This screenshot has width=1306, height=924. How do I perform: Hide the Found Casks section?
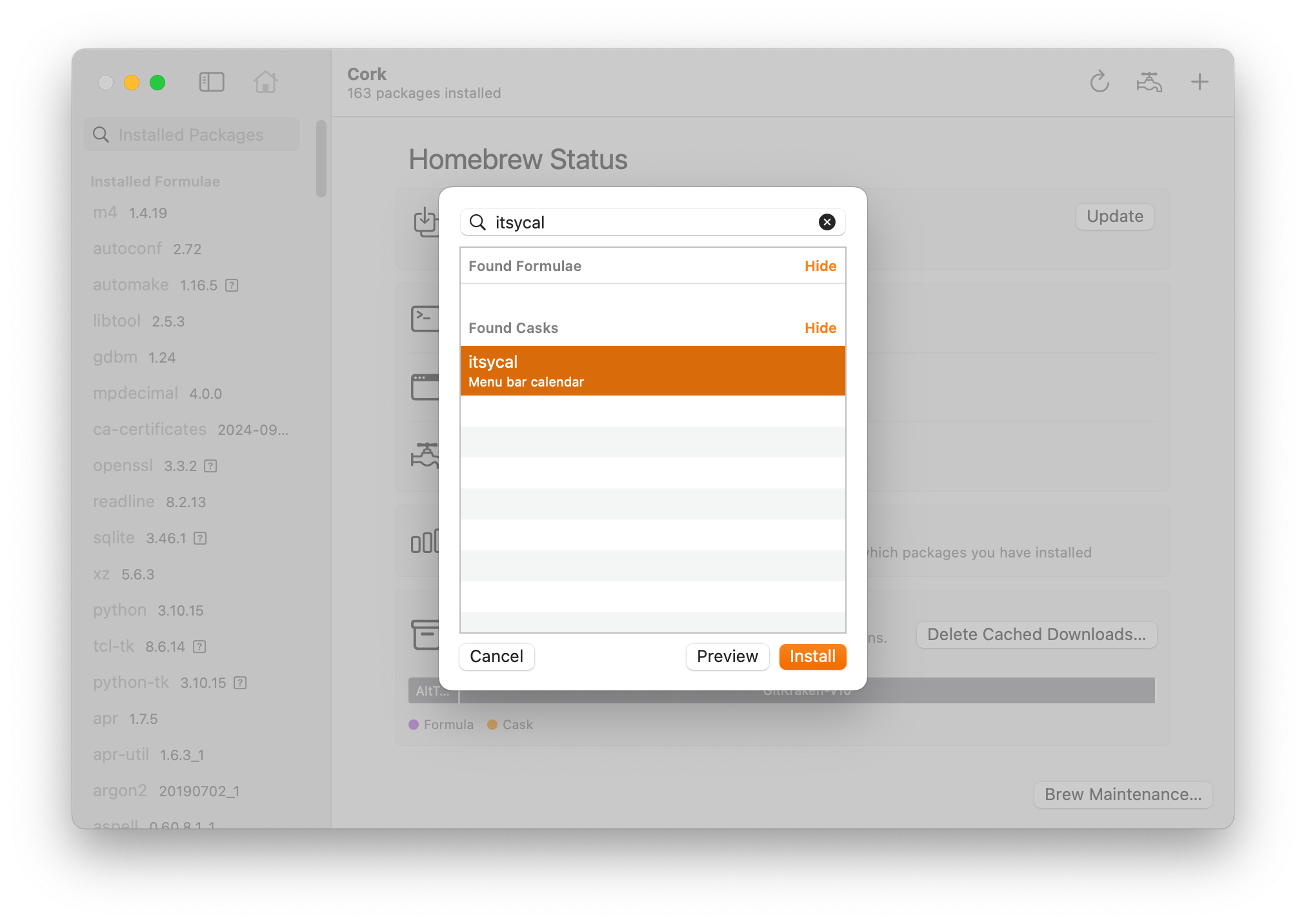(x=820, y=328)
